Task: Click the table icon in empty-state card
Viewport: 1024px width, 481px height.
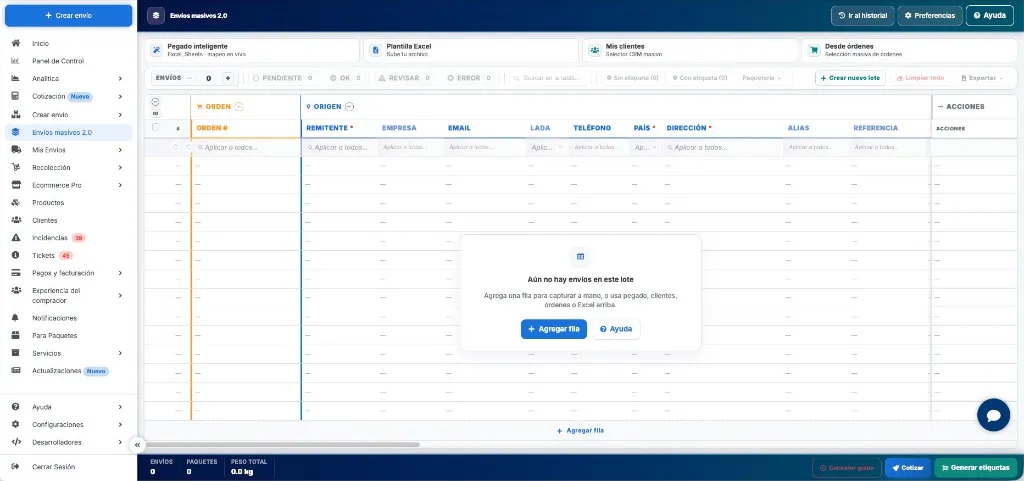Action: (580, 256)
